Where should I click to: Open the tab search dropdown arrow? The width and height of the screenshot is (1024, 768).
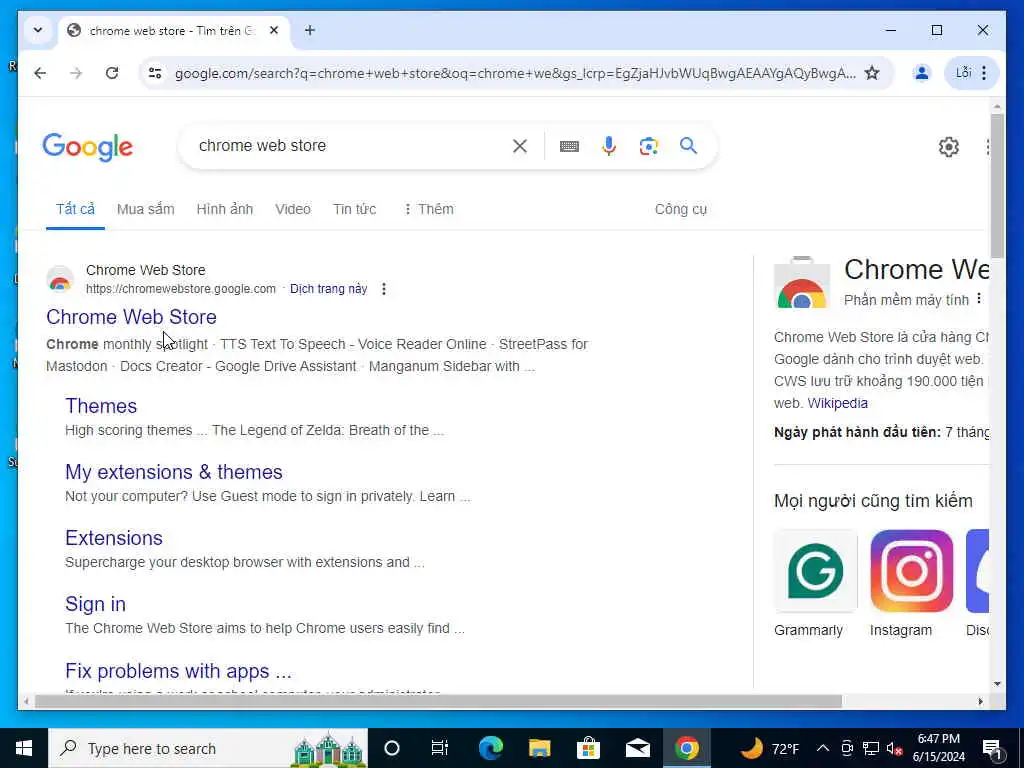coord(38,30)
